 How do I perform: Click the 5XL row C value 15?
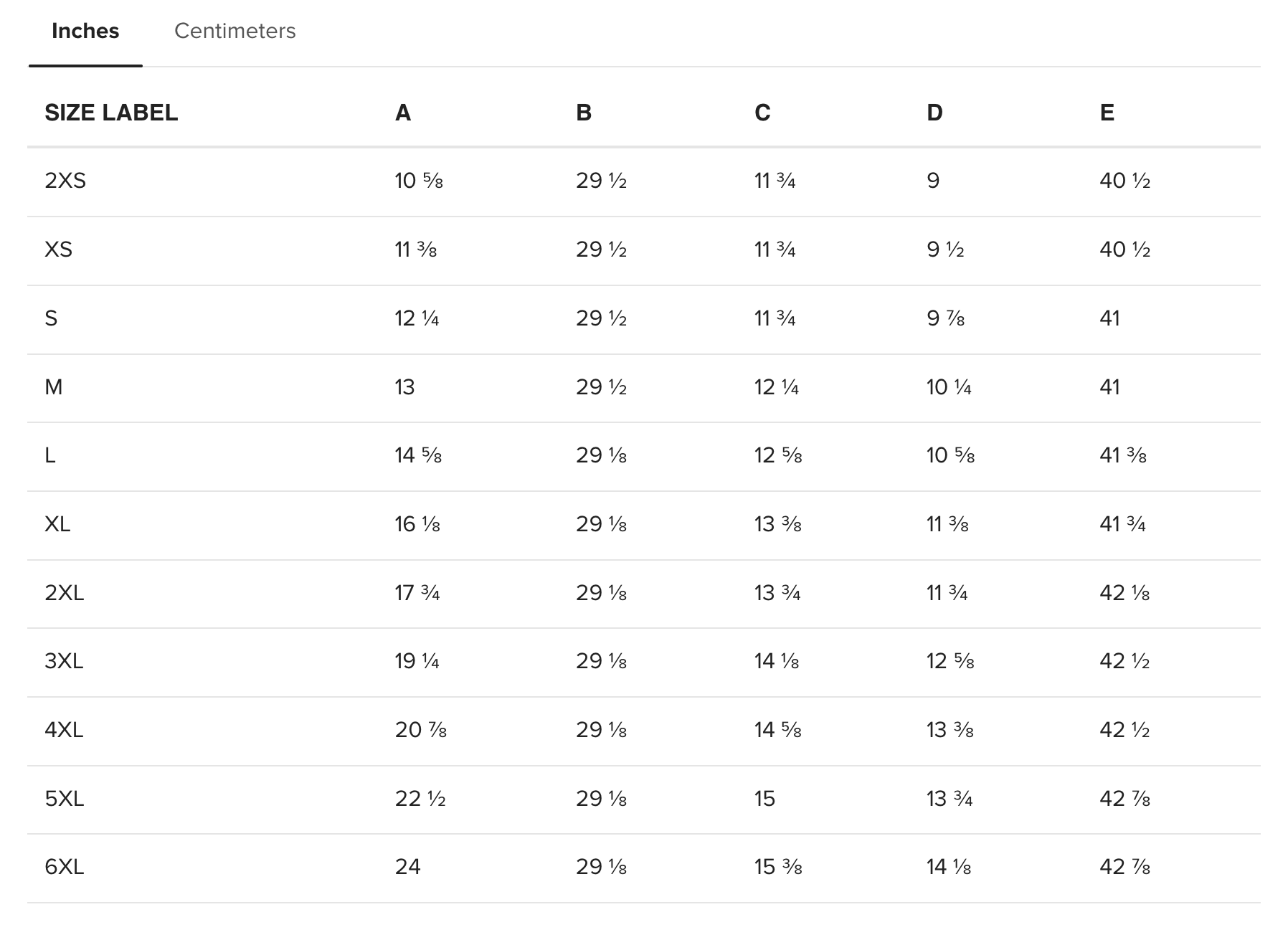click(764, 799)
